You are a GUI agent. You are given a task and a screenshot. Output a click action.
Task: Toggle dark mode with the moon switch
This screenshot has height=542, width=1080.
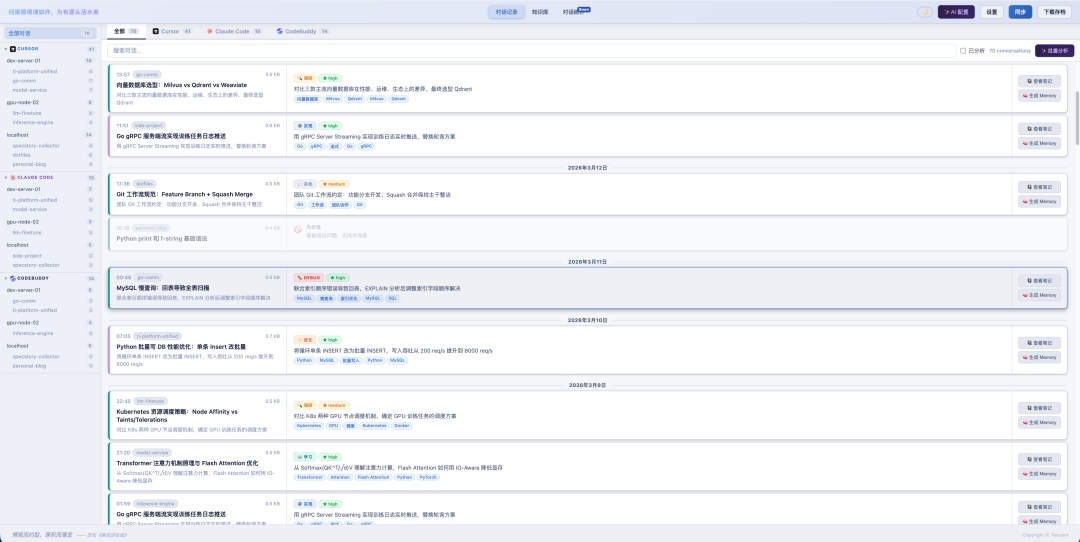point(925,12)
